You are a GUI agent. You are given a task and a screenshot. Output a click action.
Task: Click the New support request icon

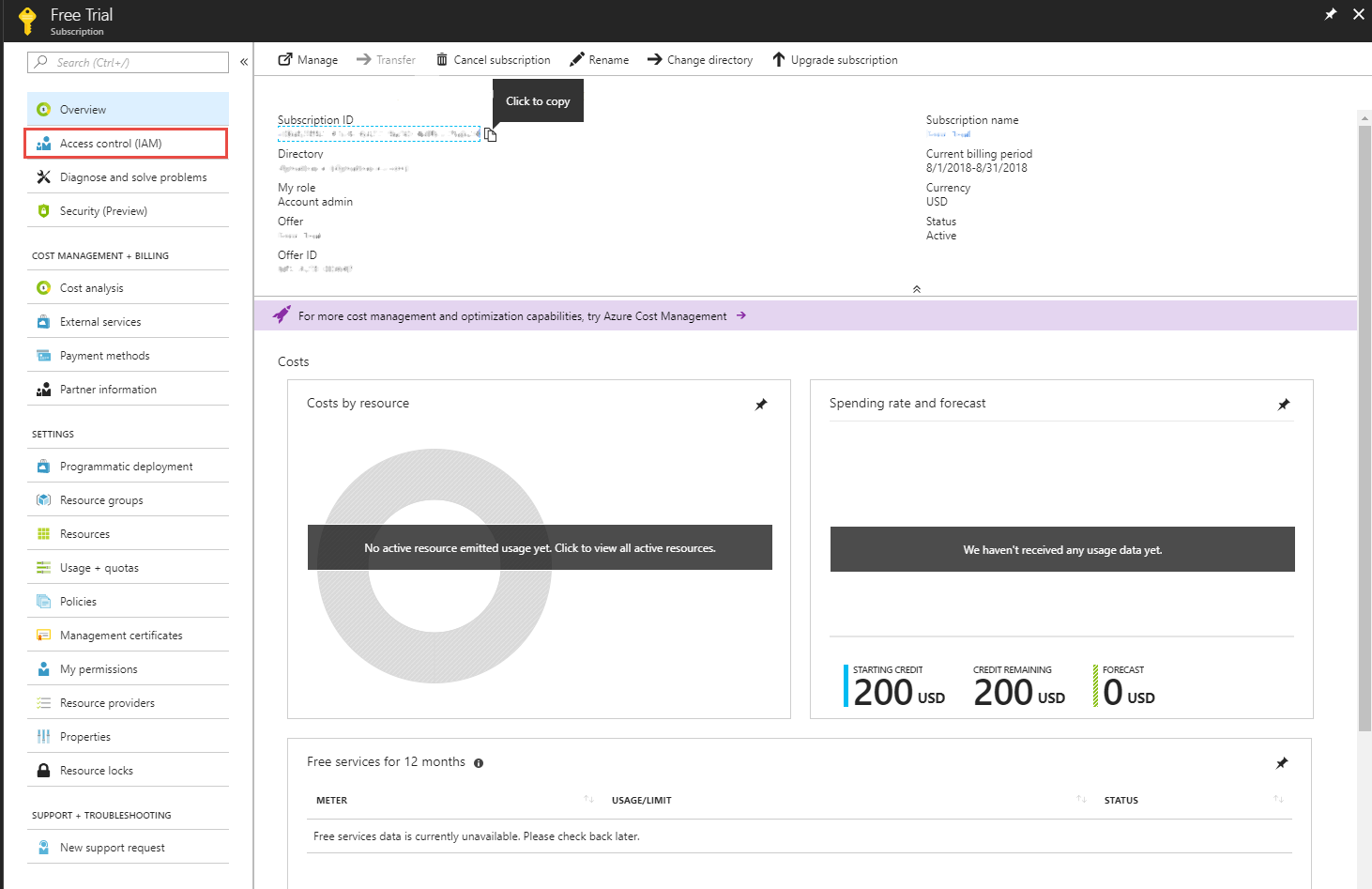tap(43, 848)
